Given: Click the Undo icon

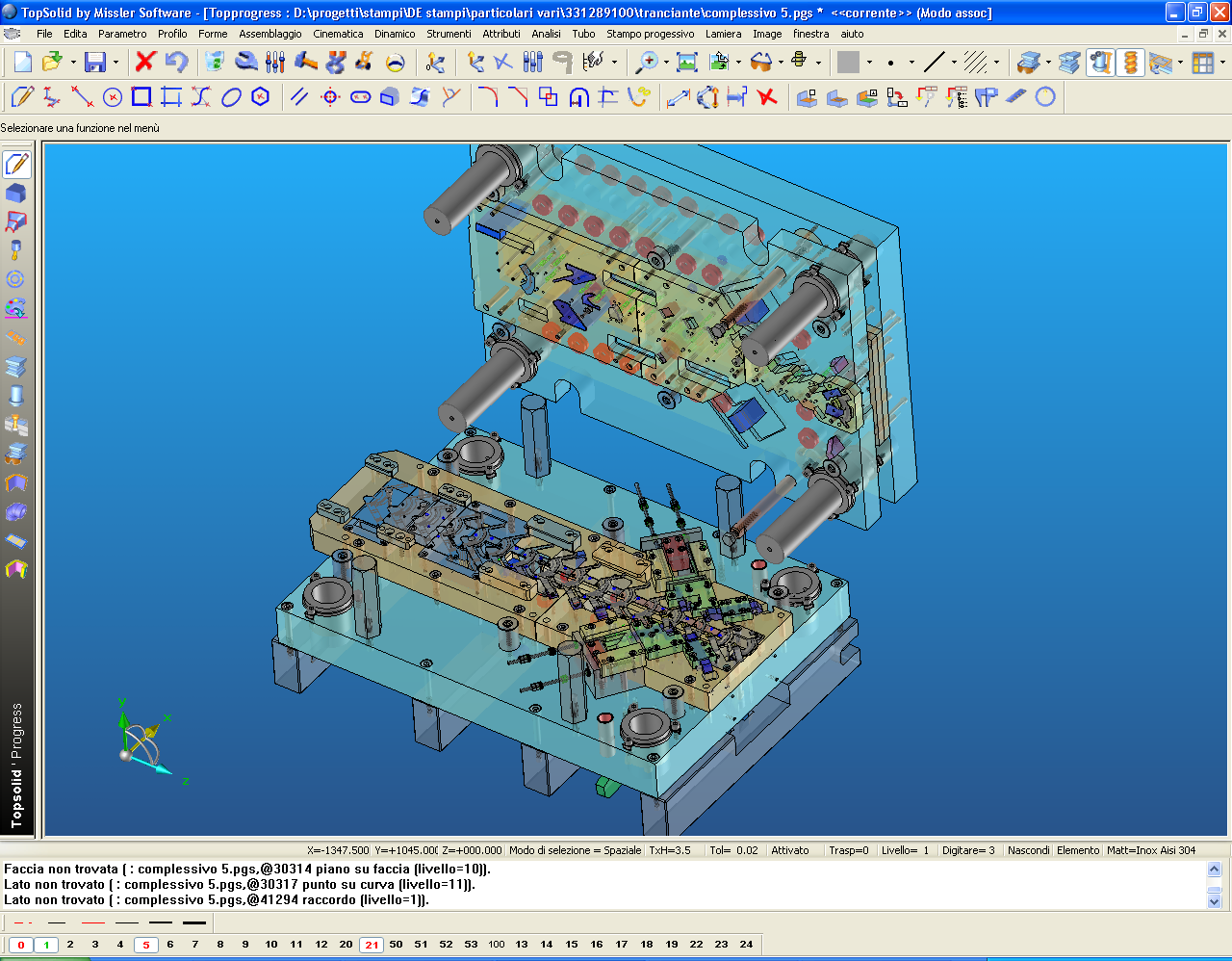Looking at the screenshot, I should click(179, 65).
